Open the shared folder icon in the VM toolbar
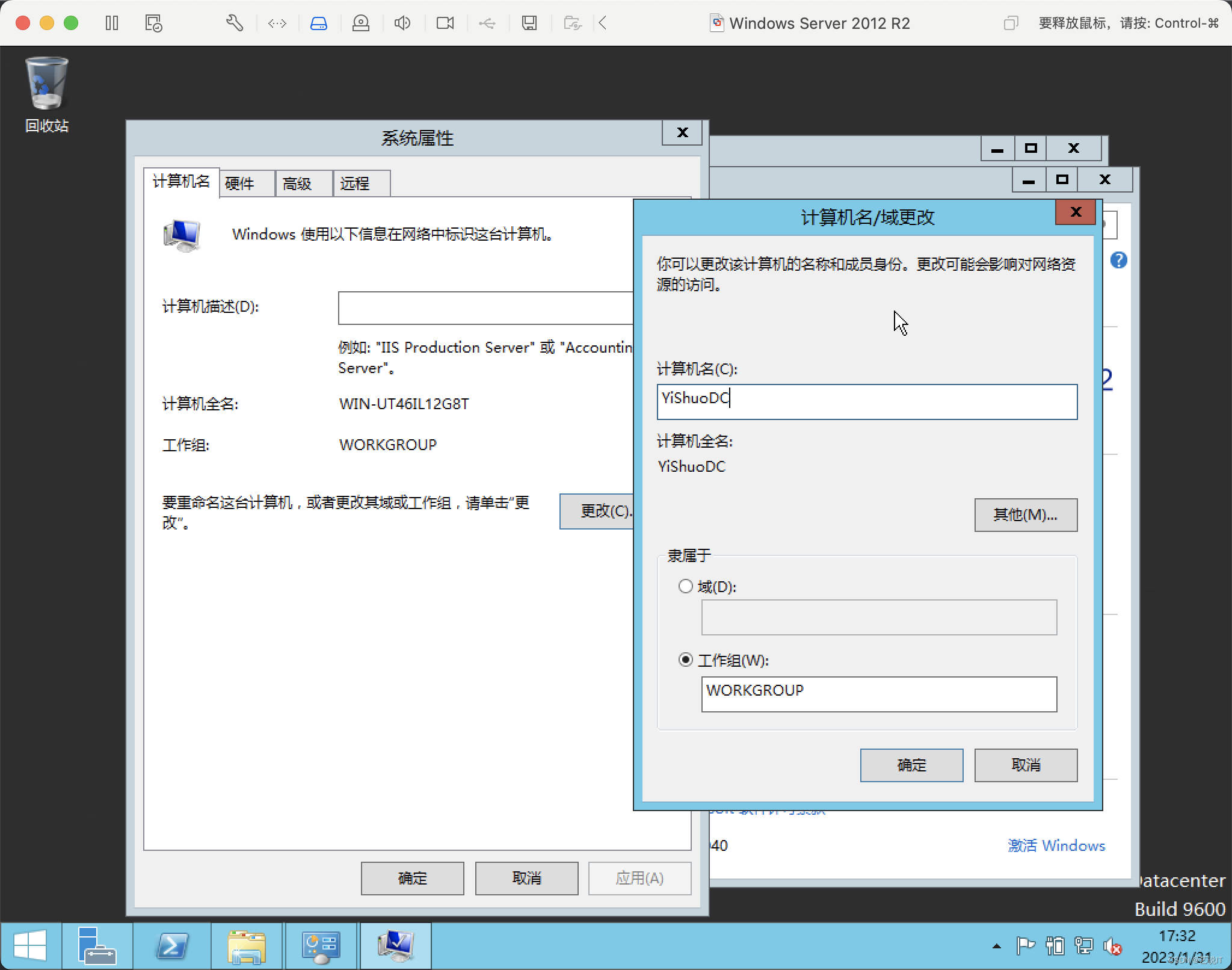The width and height of the screenshot is (1232, 970). (573, 23)
